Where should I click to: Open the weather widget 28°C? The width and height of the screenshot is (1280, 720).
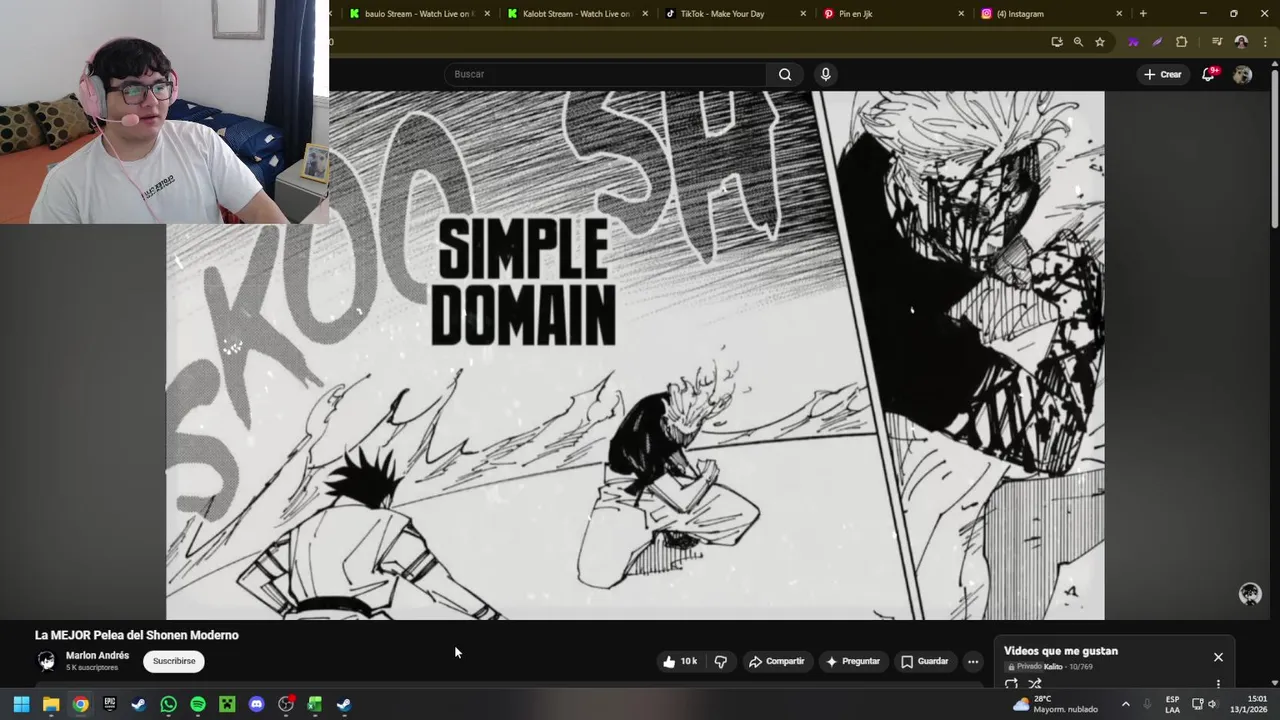coord(1055,705)
